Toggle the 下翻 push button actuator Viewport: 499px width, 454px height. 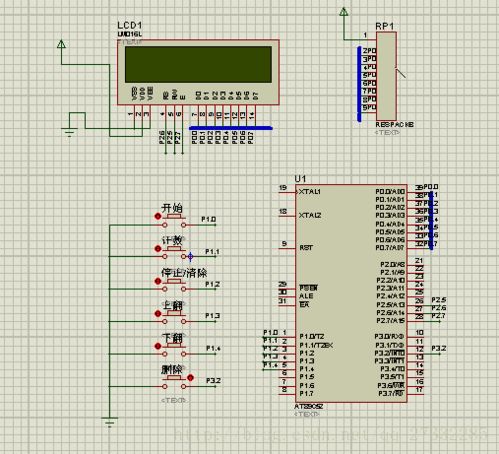(x=158, y=346)
